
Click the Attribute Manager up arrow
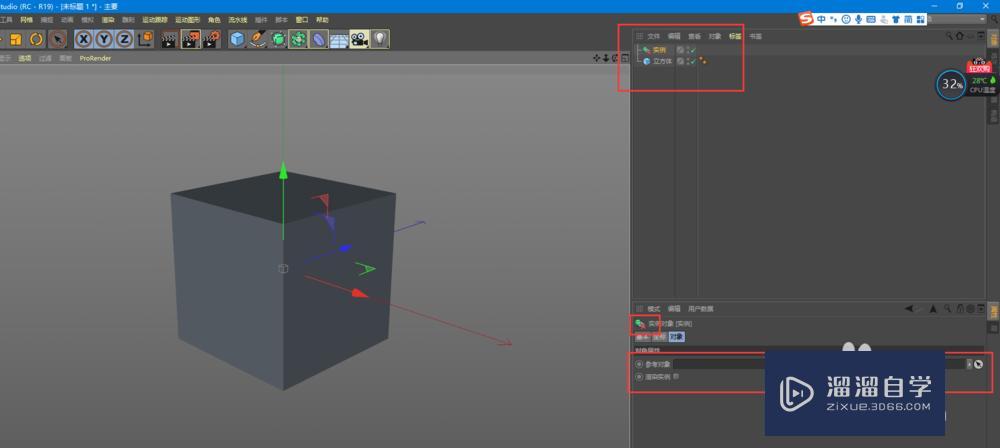pos(933,309)
